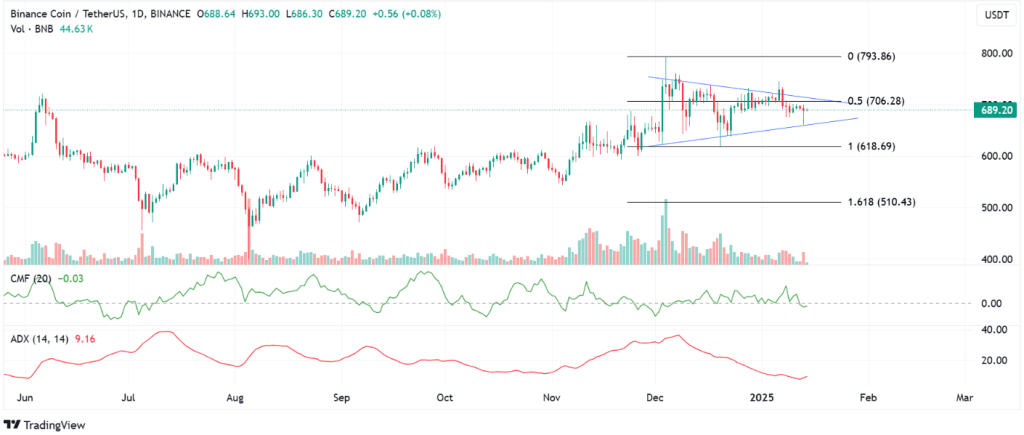Click the Fibonacci 0 (793.86) level label
The image size is (1024, 435).
click(x=871, y=56)
